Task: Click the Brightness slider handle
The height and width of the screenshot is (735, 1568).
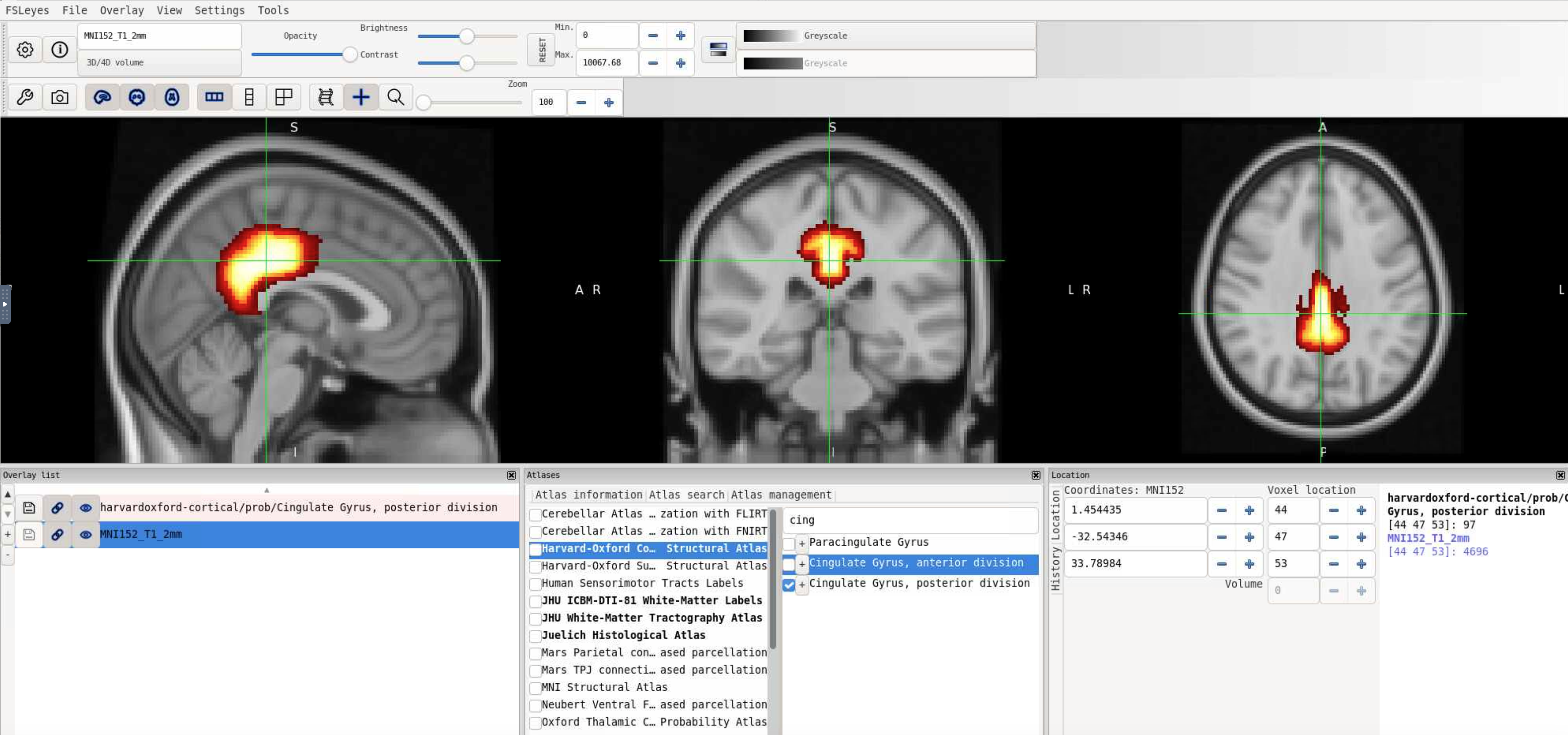Action: point(466,36)
